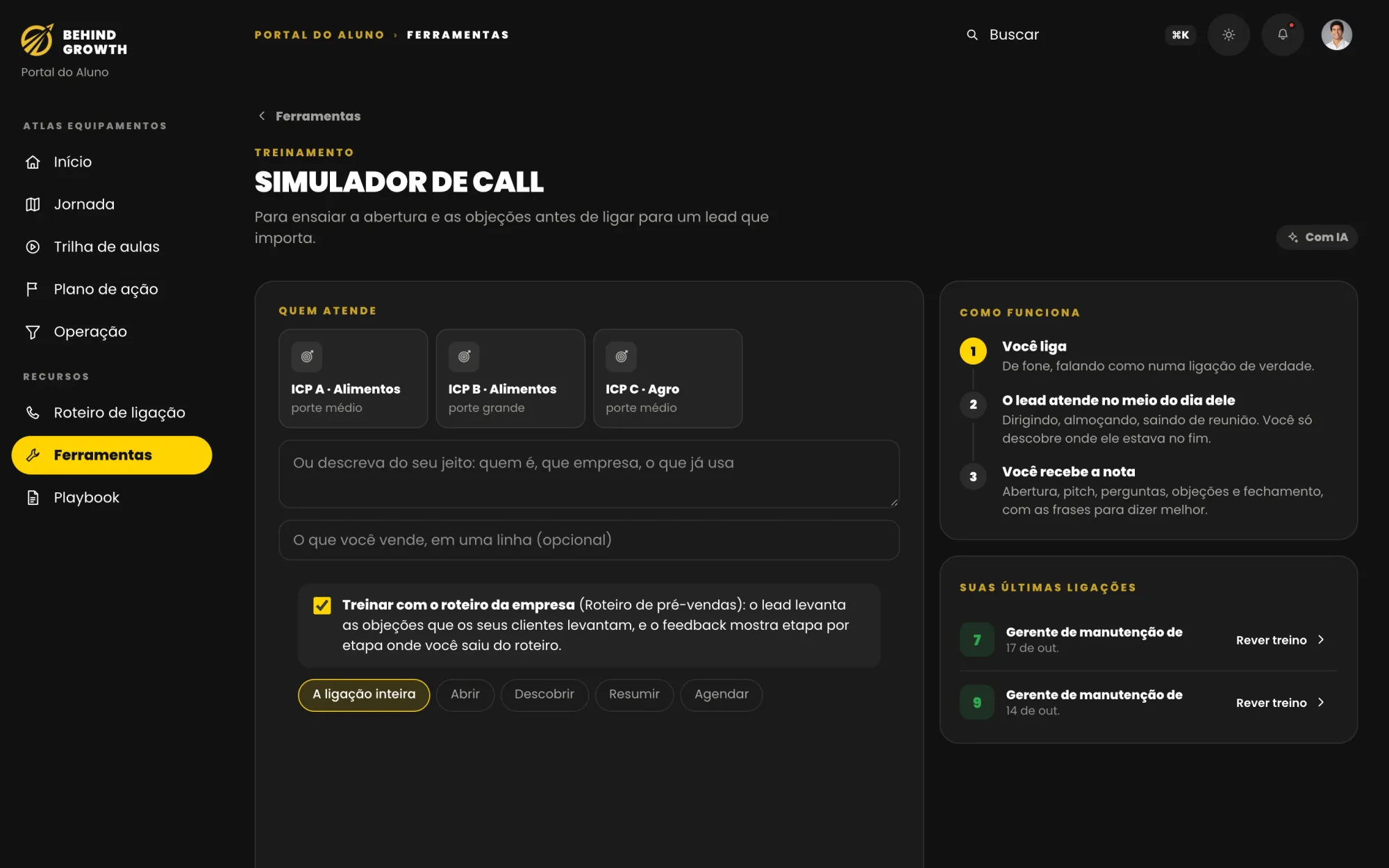Click the target icon on ICP C card
Screen dimensions: 1389x868
(622, 356)
